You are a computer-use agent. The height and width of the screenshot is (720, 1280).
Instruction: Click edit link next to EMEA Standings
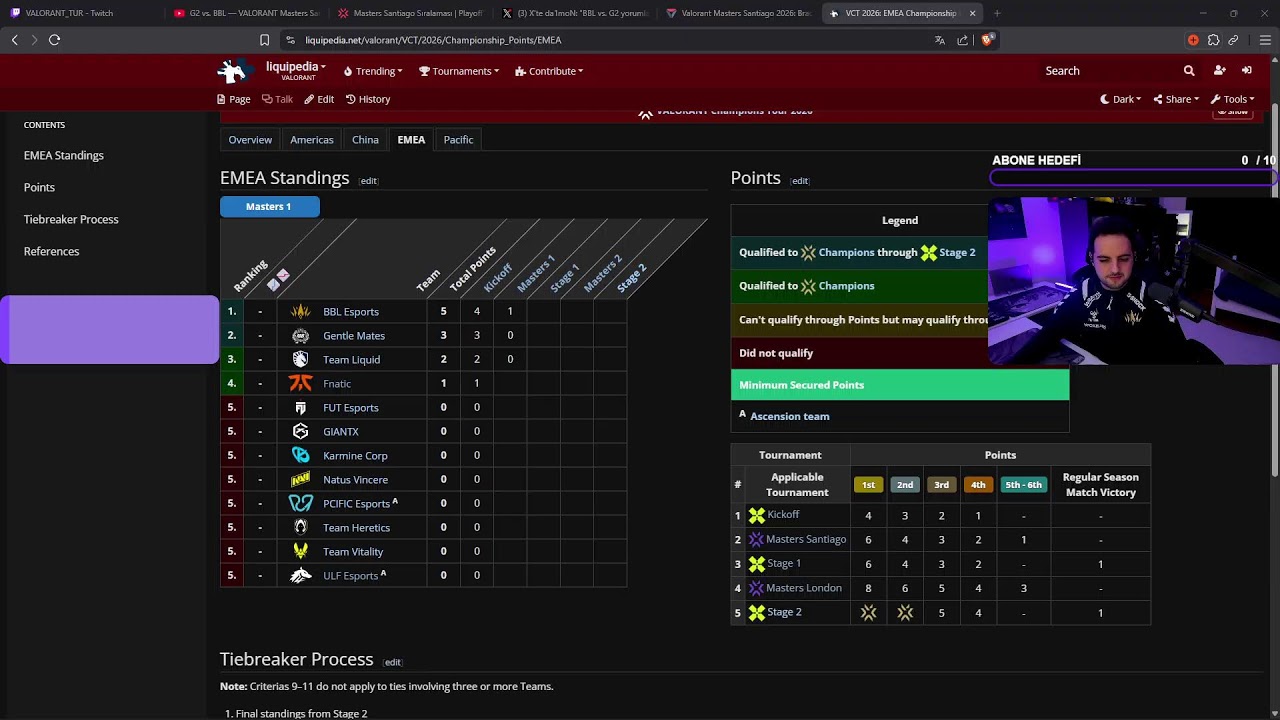tap(369, 181)
